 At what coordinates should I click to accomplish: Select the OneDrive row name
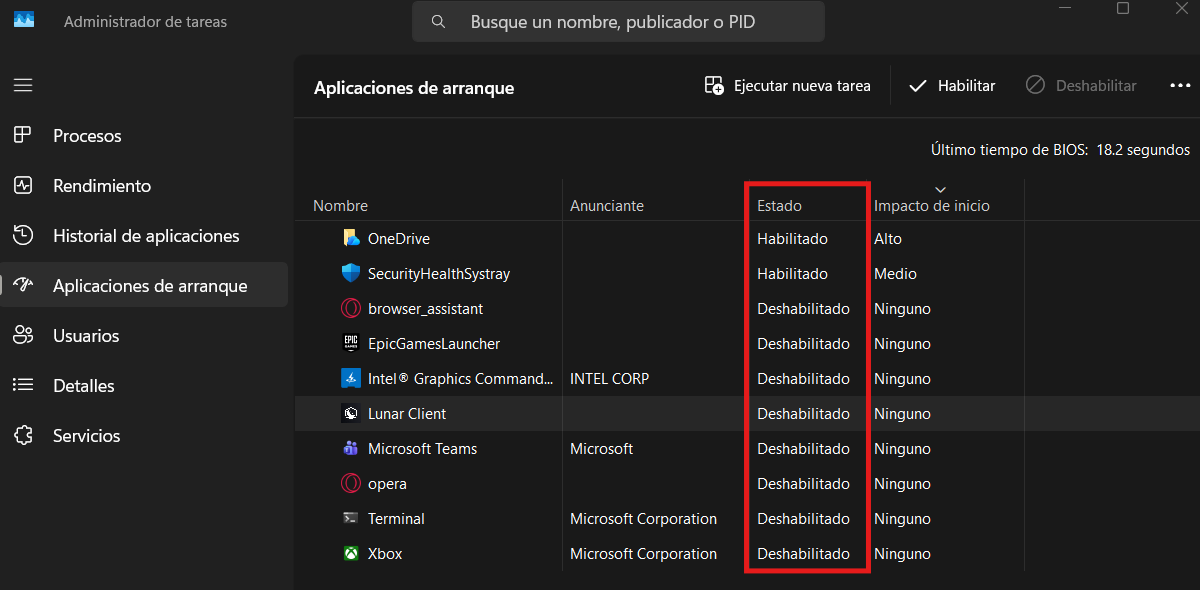(x=399, y=238)
